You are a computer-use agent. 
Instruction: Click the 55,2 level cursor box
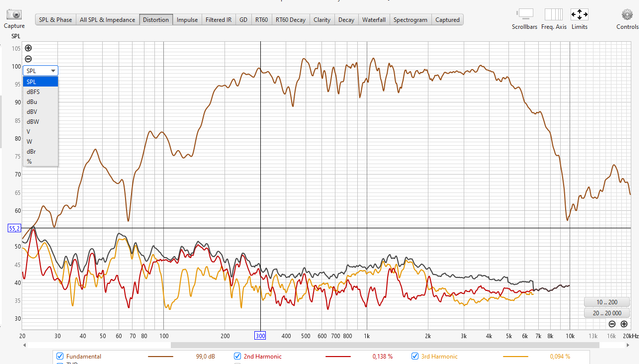pos(14,228)
